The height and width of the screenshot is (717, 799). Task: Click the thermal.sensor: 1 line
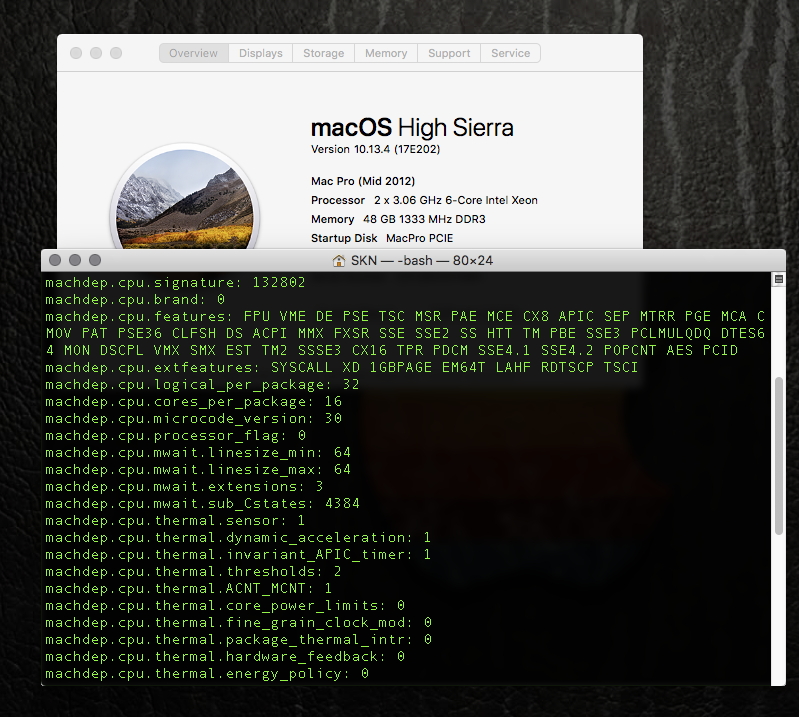[x=175, y=520]
